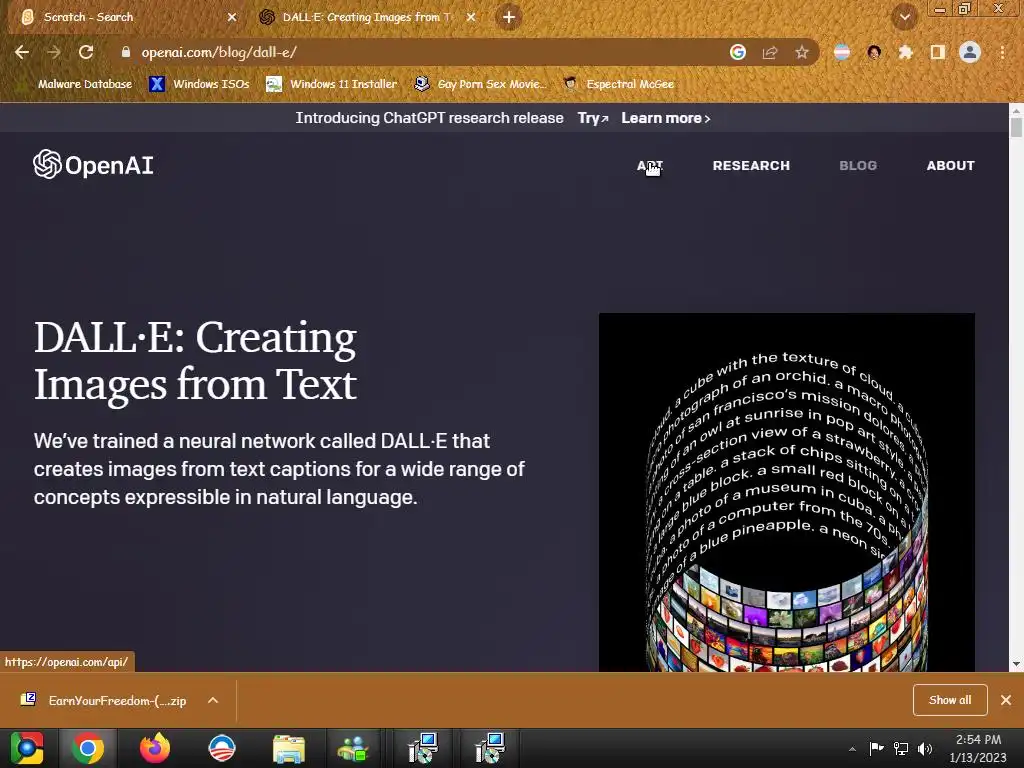Expand the tab search dropdown

pos(904,17)
